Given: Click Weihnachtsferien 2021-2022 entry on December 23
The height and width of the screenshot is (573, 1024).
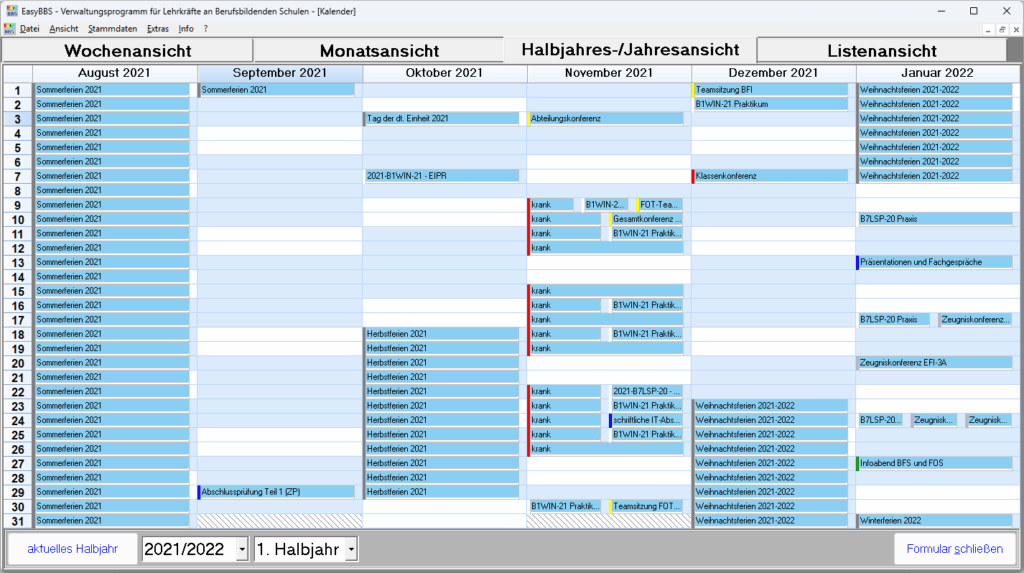Looking at the screenshot, I should [x=770, y=406].
